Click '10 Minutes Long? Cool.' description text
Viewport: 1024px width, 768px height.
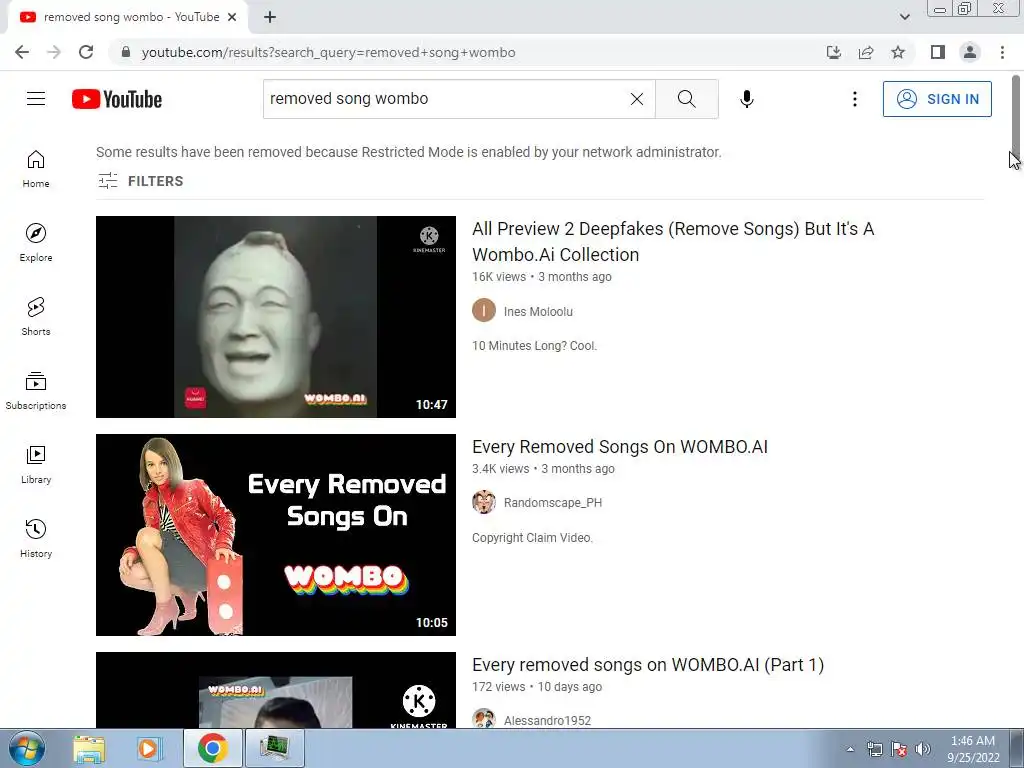[x=535, y=345]
